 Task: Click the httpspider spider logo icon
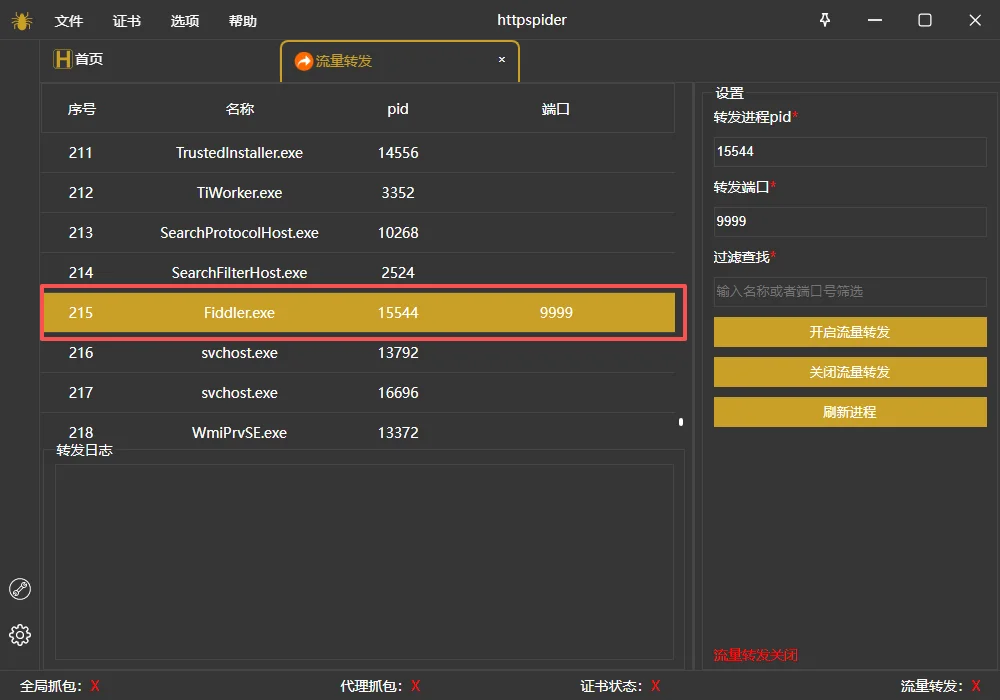click(x=21, y=21)
